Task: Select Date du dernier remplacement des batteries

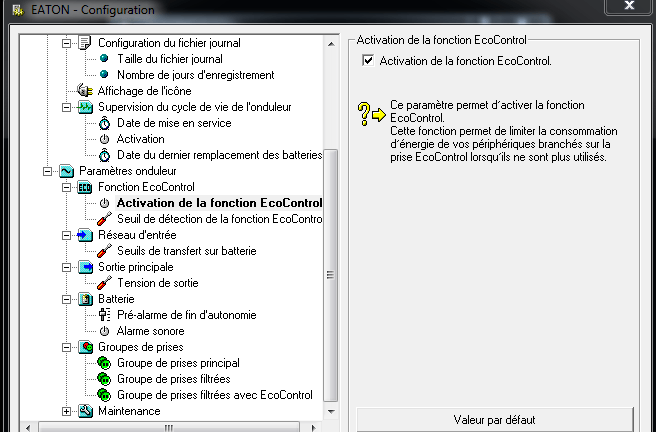Action: tap(220, 155)
